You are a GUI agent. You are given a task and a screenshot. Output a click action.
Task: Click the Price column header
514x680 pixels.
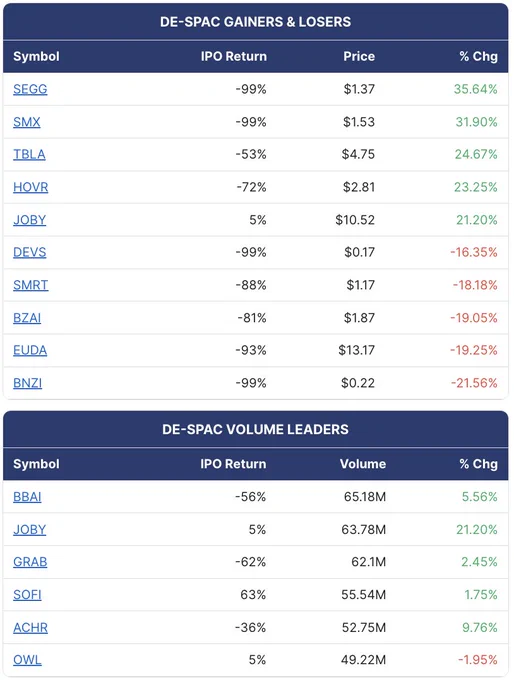click(x=359, y=56)
